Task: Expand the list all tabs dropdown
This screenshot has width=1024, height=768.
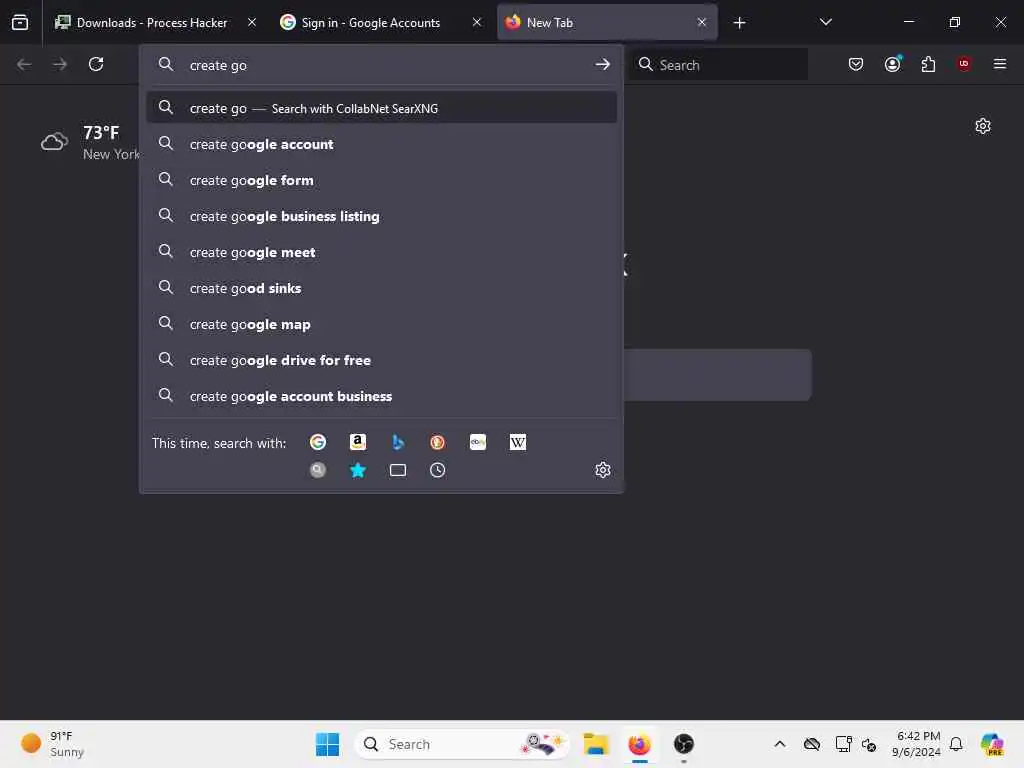Action: [x=825, y=22]
